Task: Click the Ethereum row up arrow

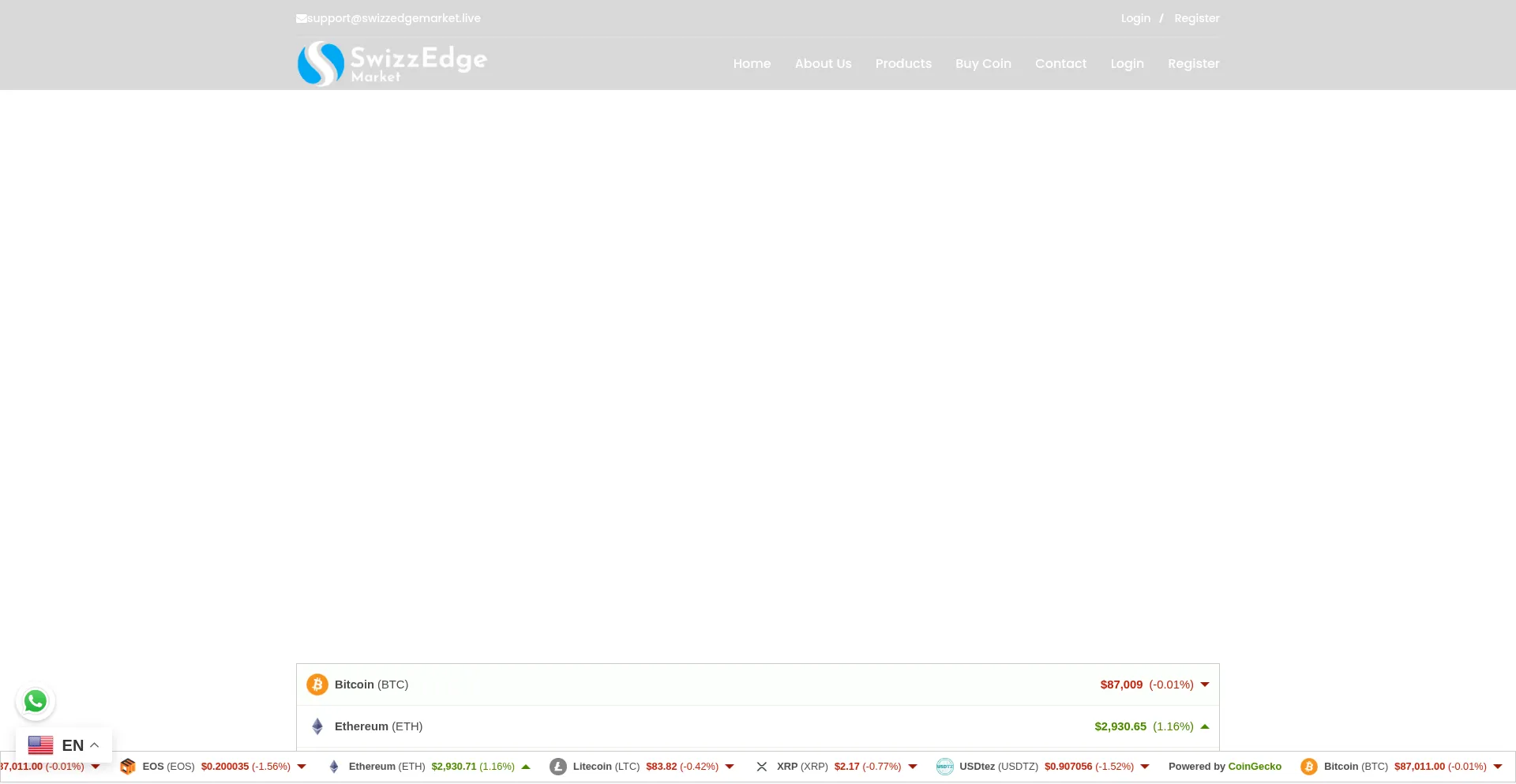Action: (x=1205, y=726)
